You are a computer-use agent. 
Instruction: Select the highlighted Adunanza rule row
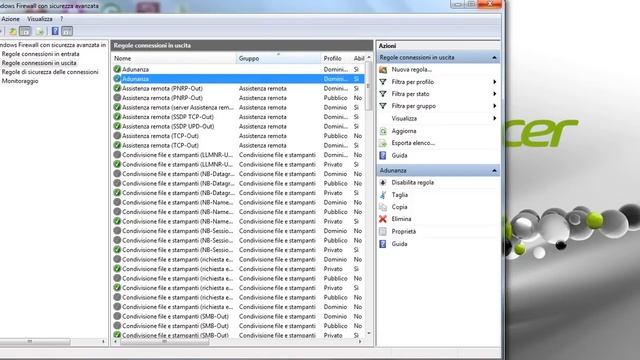pos(238,79)
